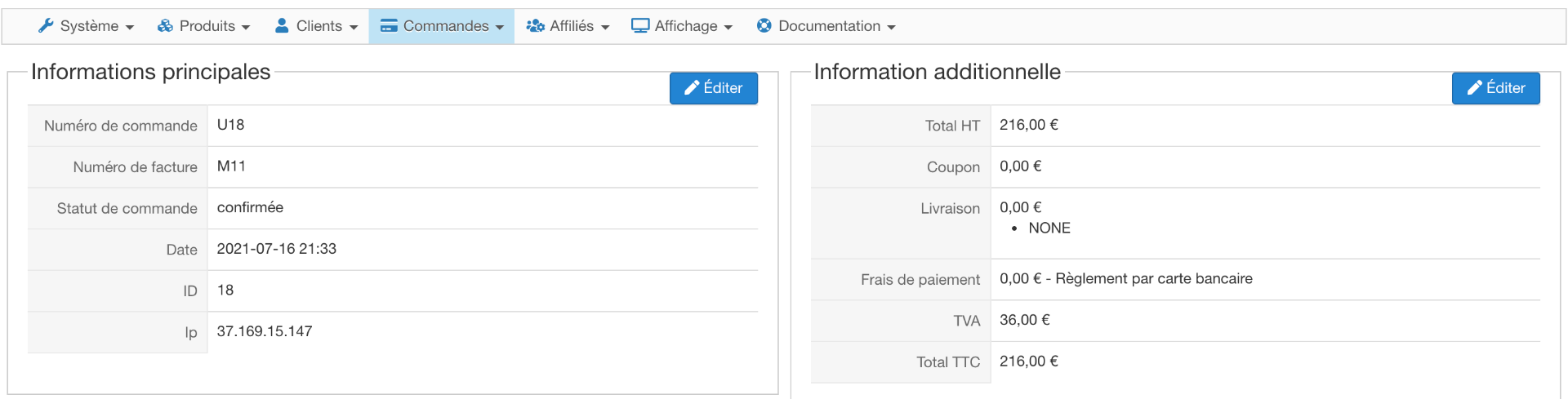Click pencil icon in Informations principales Éditer button
The height and width of the screenshot is (399, 1568).
(x=692, y=88)
